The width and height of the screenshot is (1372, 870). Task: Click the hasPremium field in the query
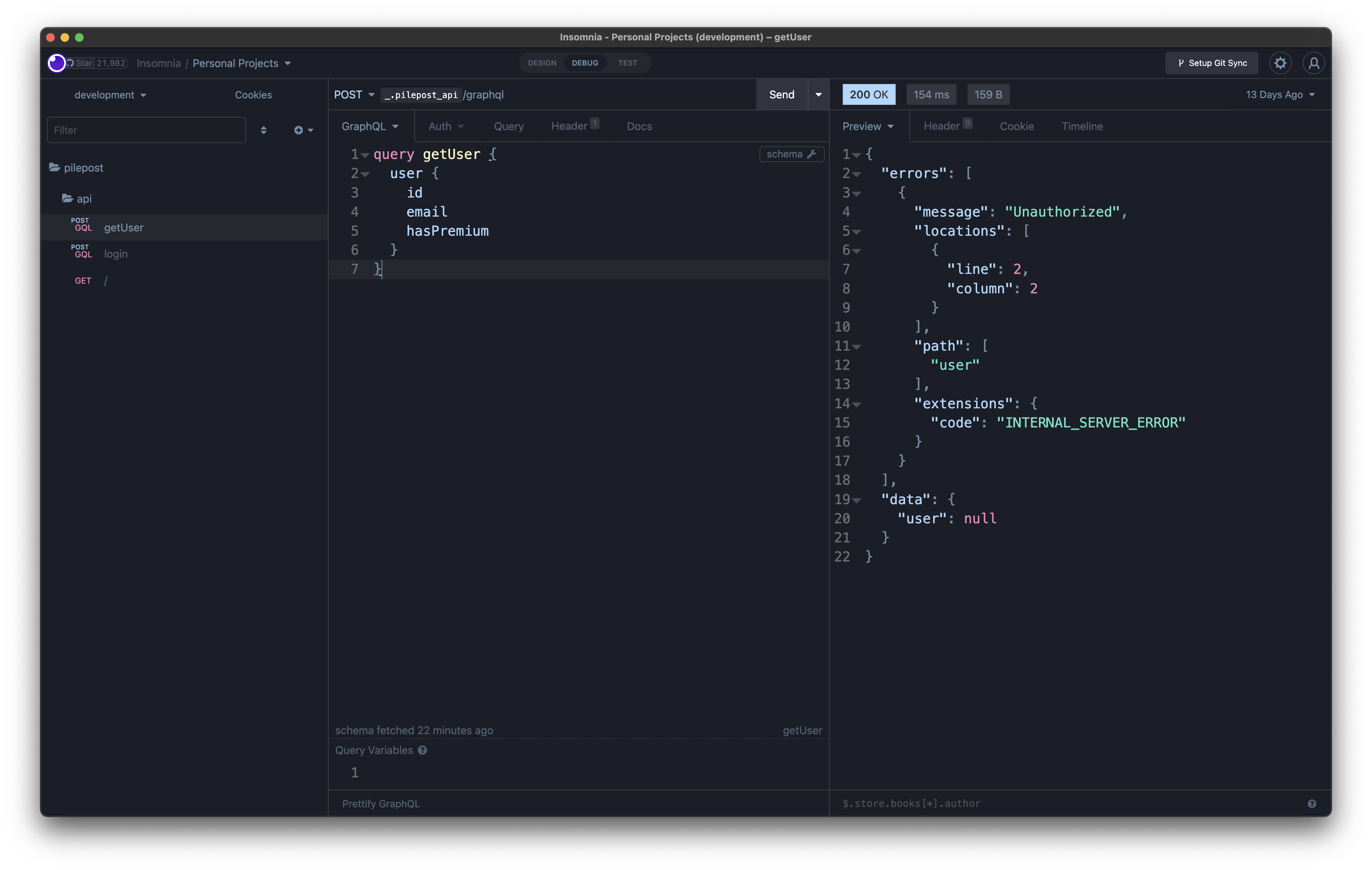pos(447,231)
